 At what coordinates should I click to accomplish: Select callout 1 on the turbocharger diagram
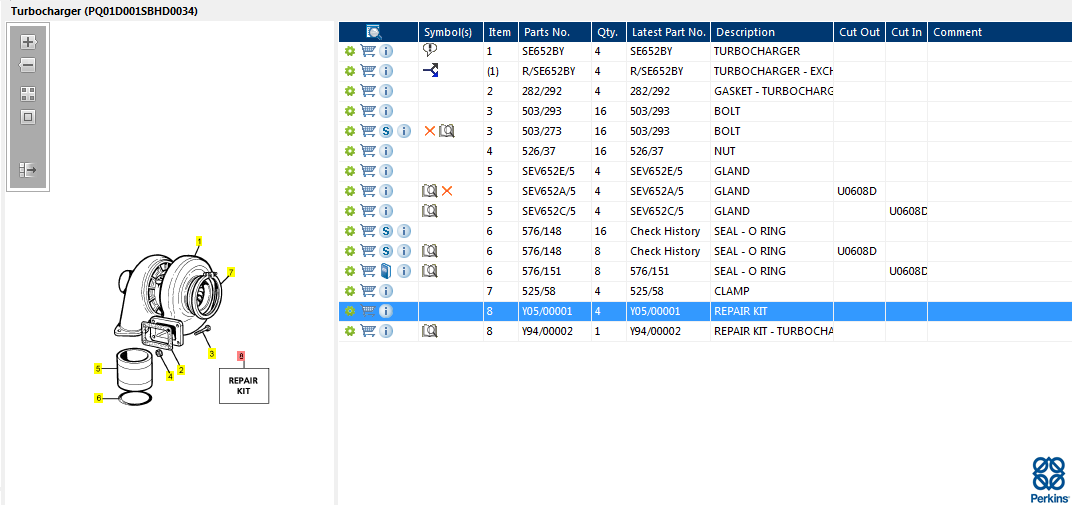coord(200,241)
